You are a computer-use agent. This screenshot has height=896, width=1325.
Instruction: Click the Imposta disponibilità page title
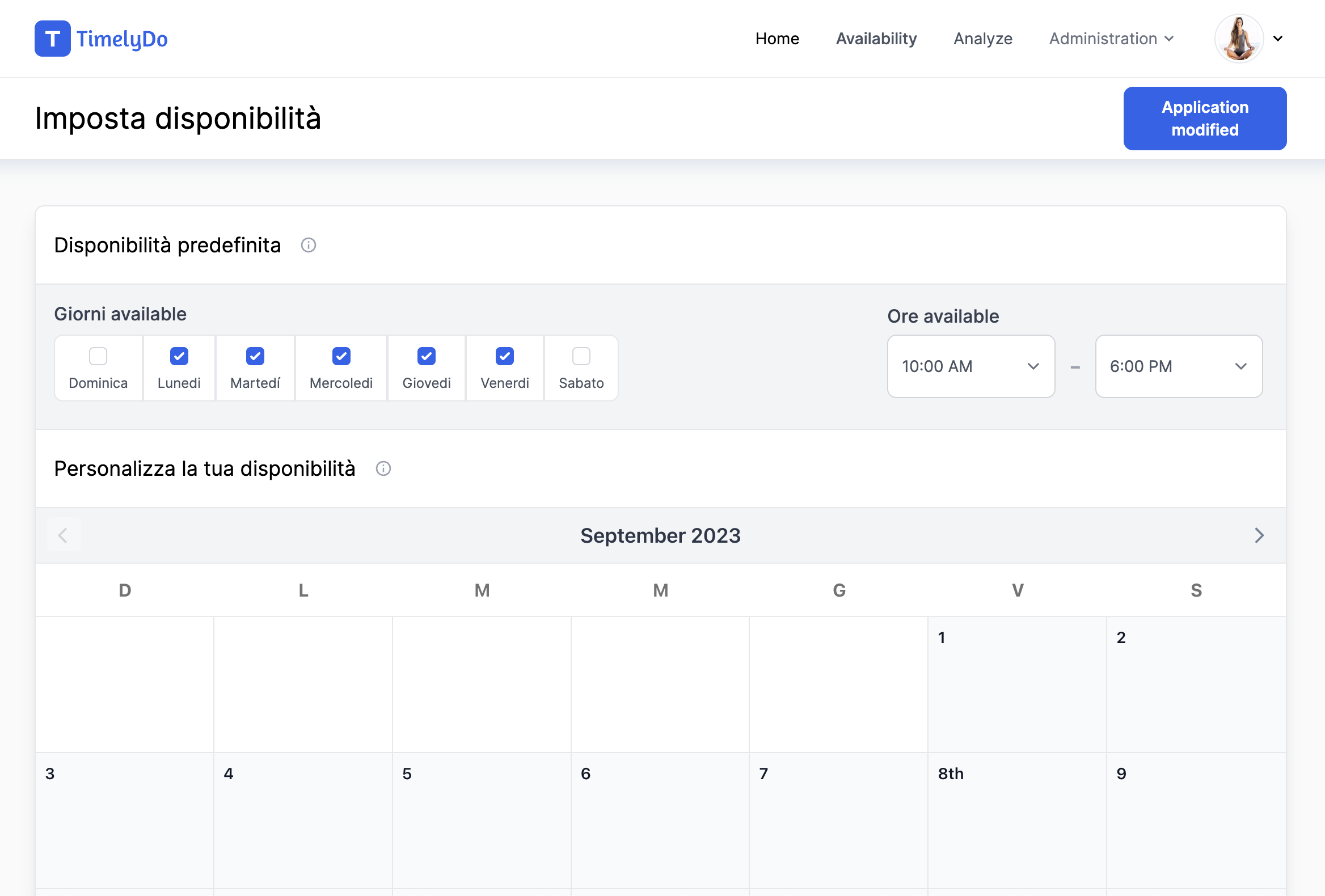tap(178, 119)
